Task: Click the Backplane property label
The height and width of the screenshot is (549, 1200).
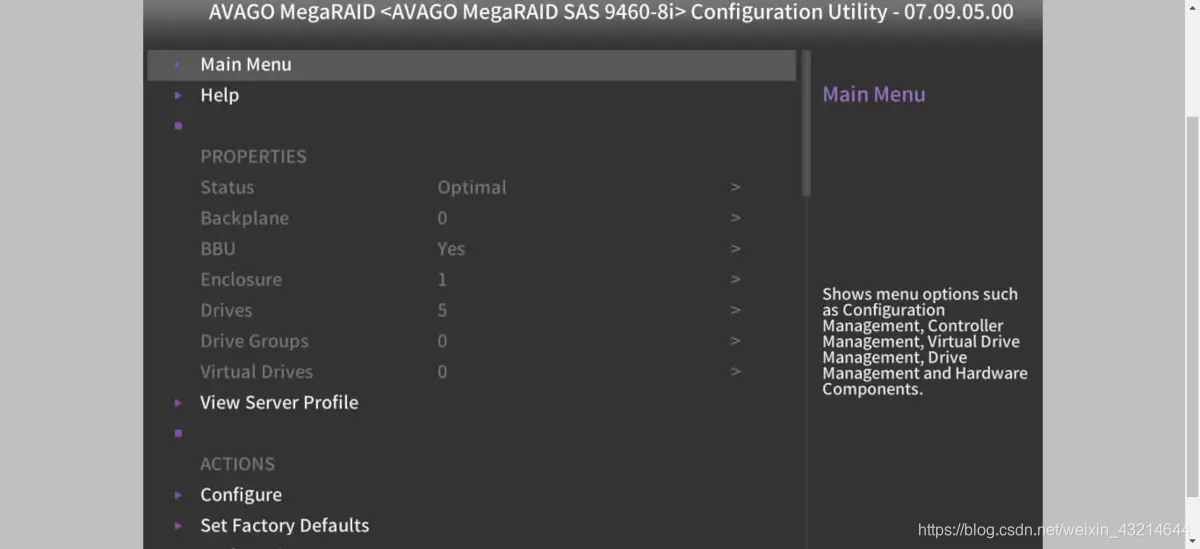Action: [x=244, y=218]
